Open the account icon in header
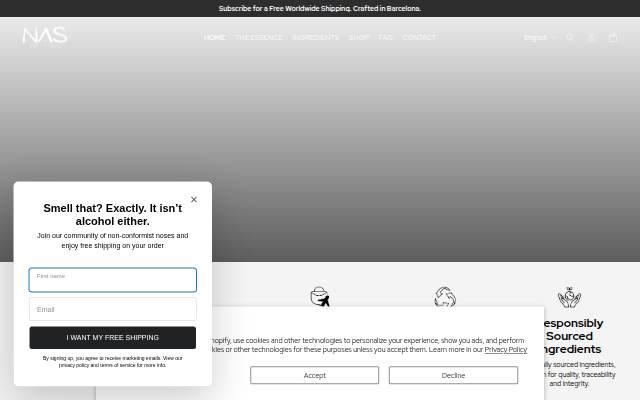 coord(591,38)
